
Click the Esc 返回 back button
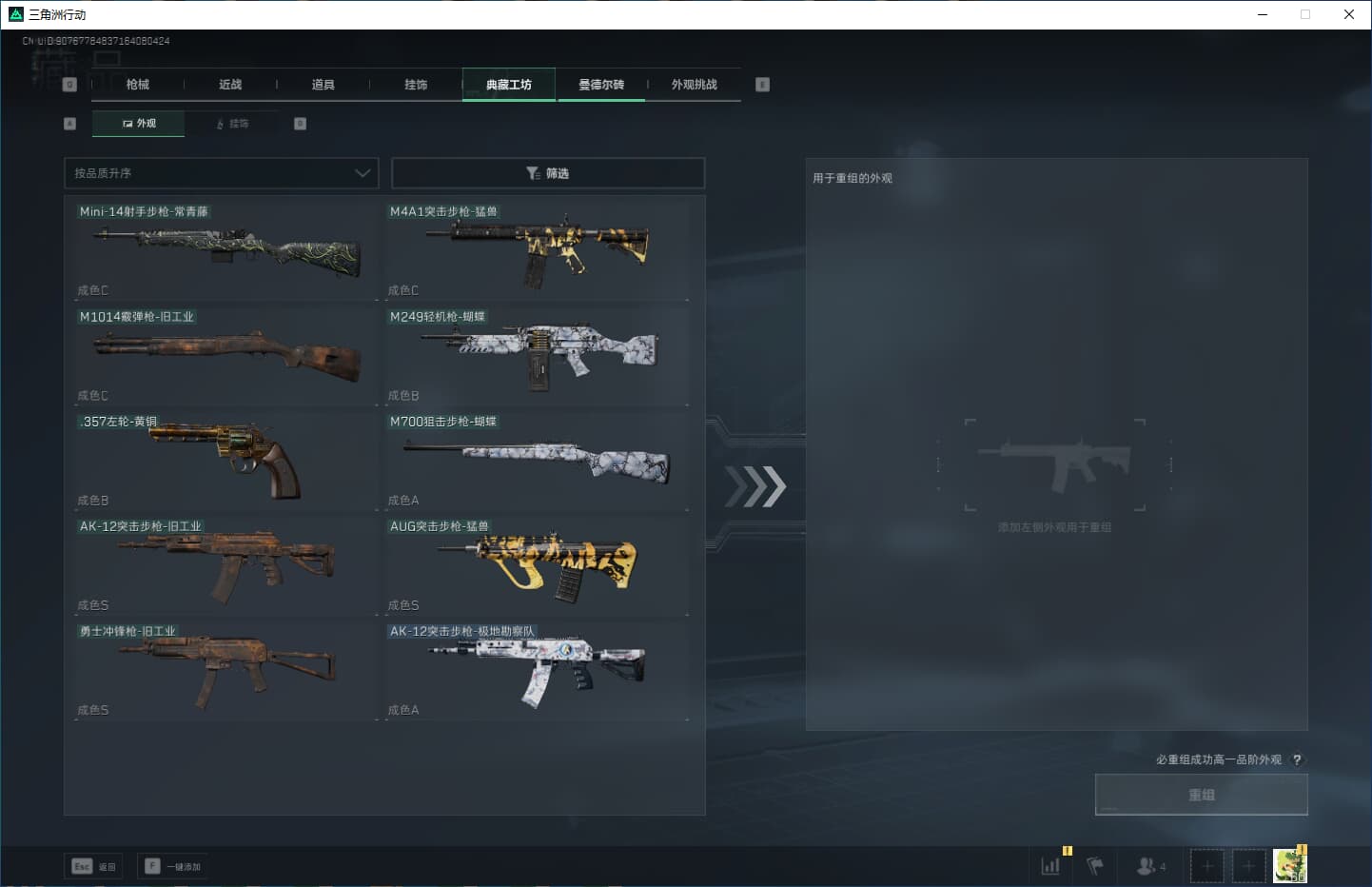coord(93,866)
